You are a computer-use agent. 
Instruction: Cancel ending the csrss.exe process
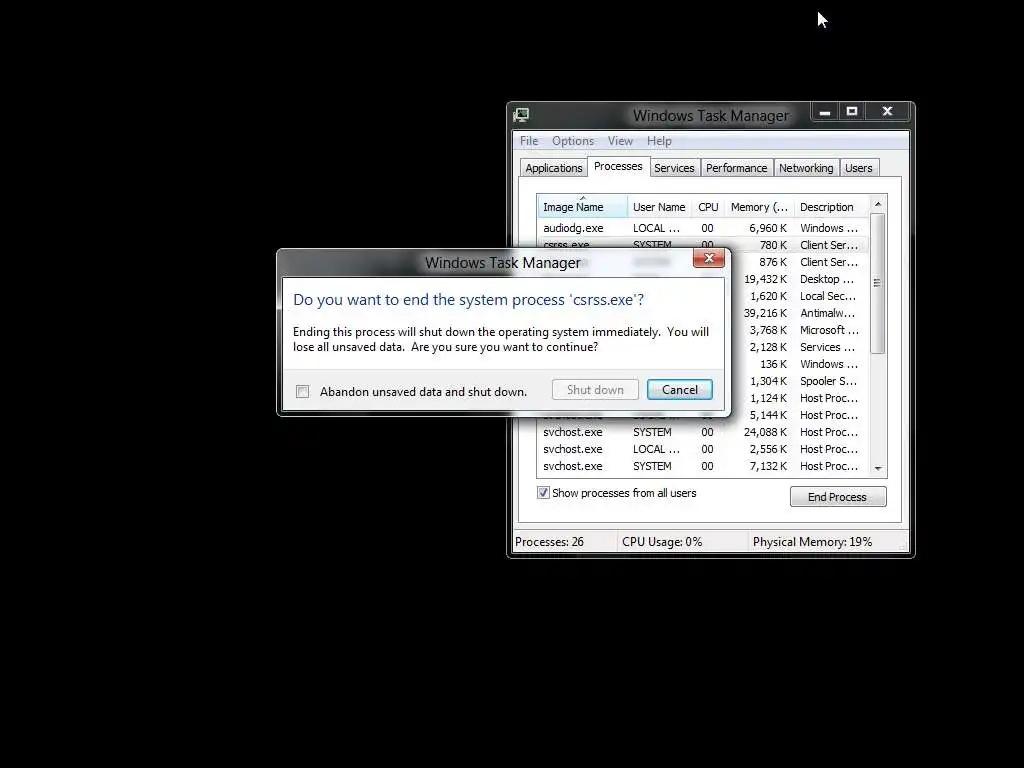[680, 390]
